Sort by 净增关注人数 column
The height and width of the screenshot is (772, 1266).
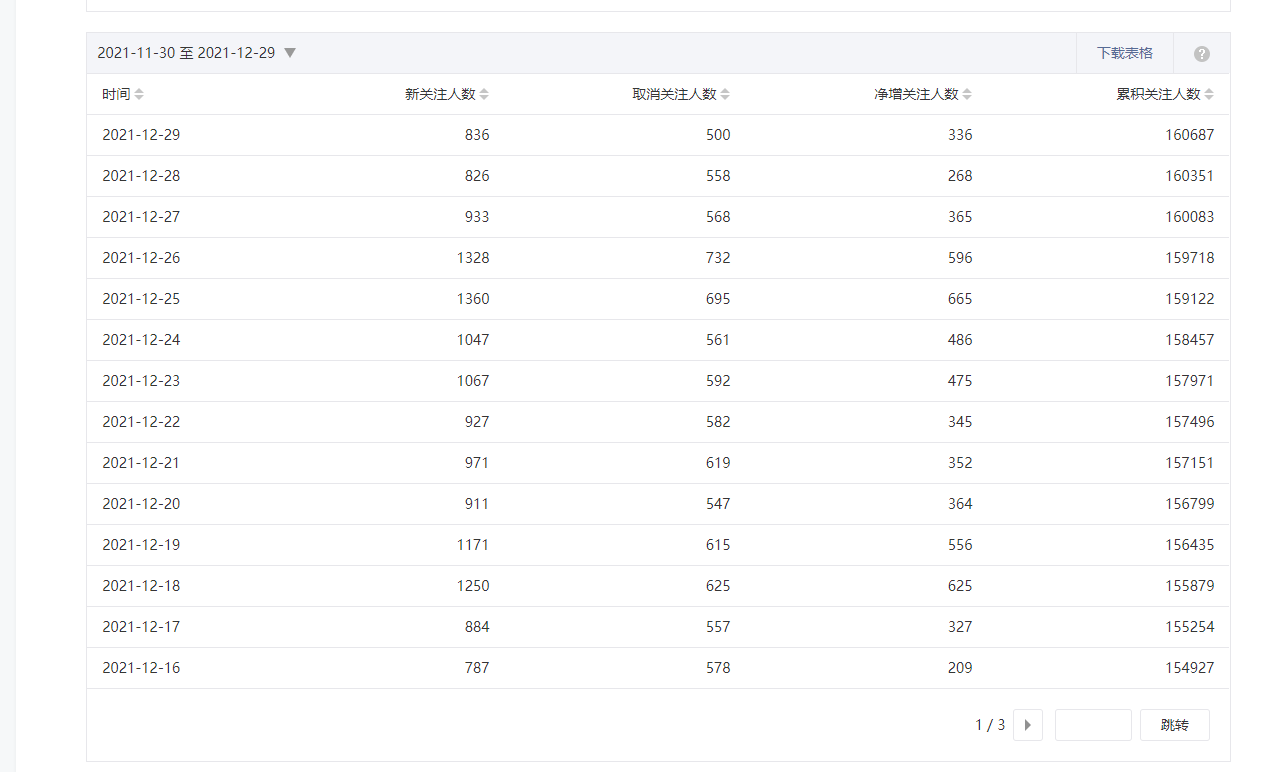[x=922, y=94]
